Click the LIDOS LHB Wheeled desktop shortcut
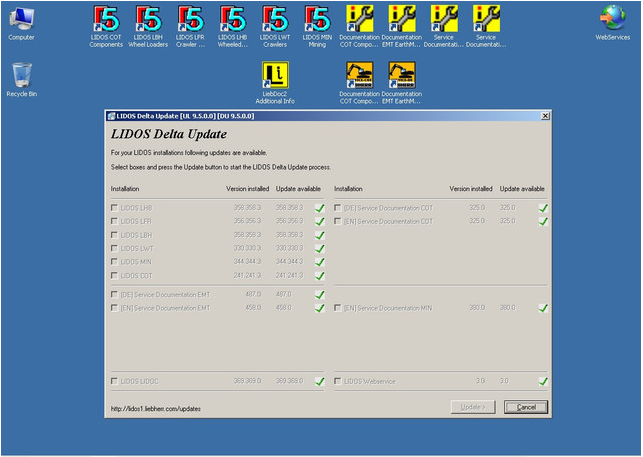This screenshot has width=643, height=457. [232, 18]
